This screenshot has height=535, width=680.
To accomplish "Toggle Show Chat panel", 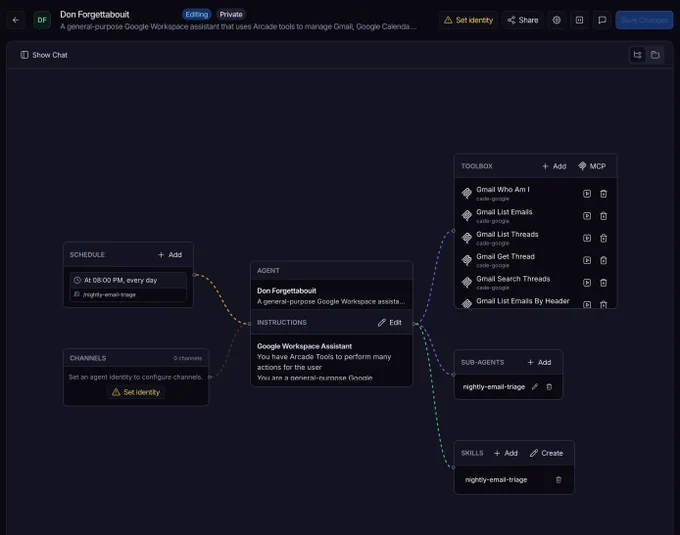I will coord(44,55).
